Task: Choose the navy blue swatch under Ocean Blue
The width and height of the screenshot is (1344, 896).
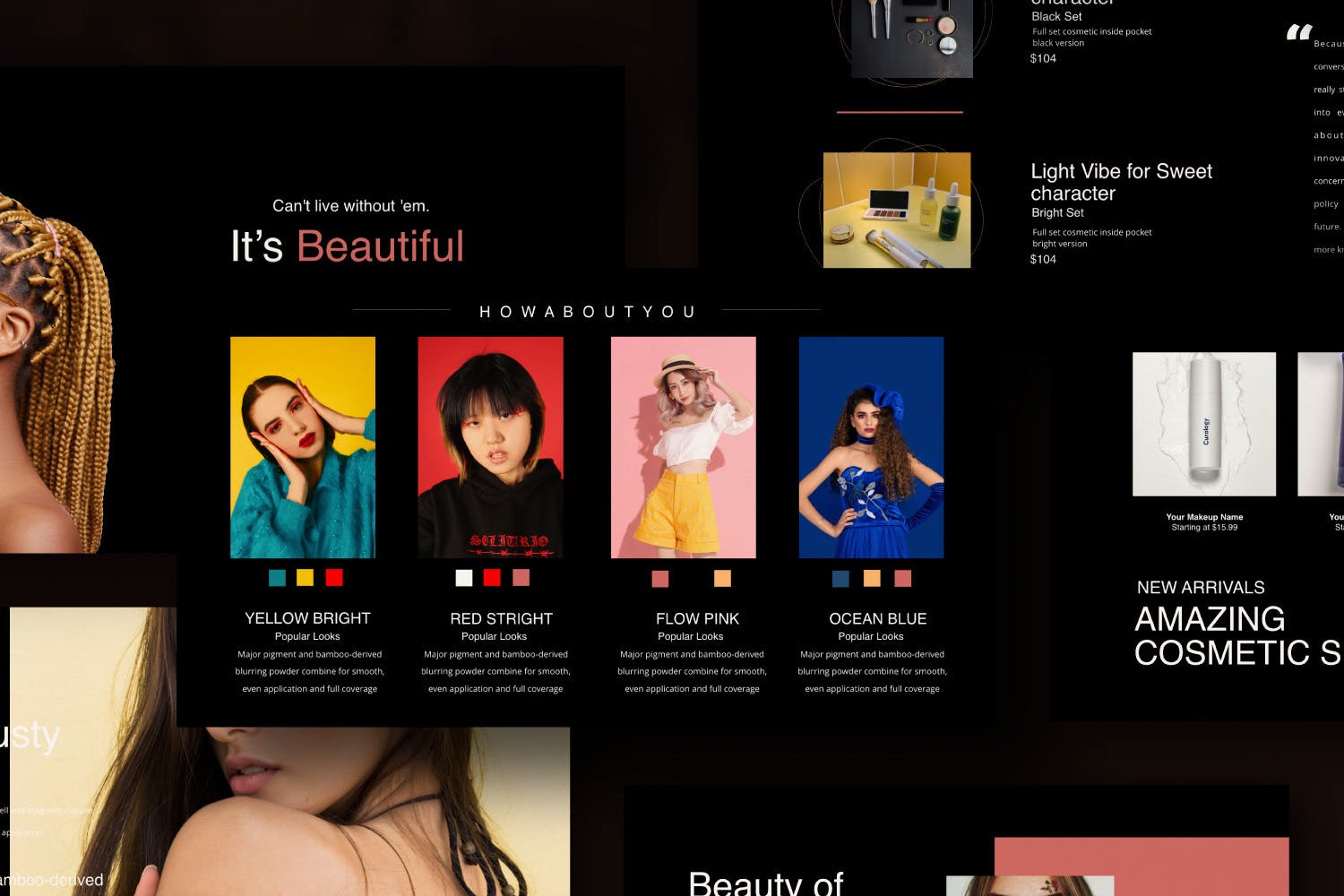Action: pyautogui.click(x=840, y=579)
